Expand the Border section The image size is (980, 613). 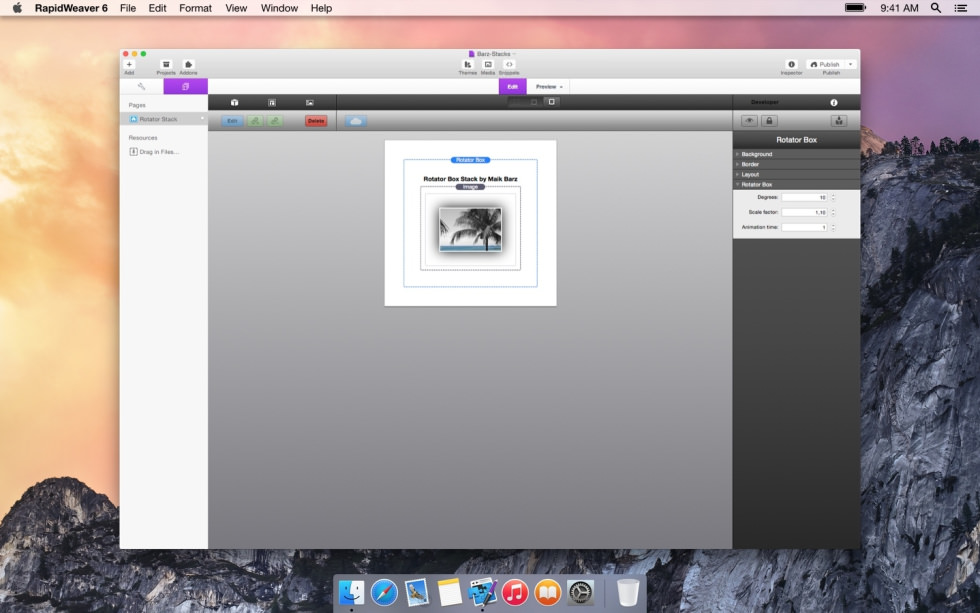coord(796,164)
